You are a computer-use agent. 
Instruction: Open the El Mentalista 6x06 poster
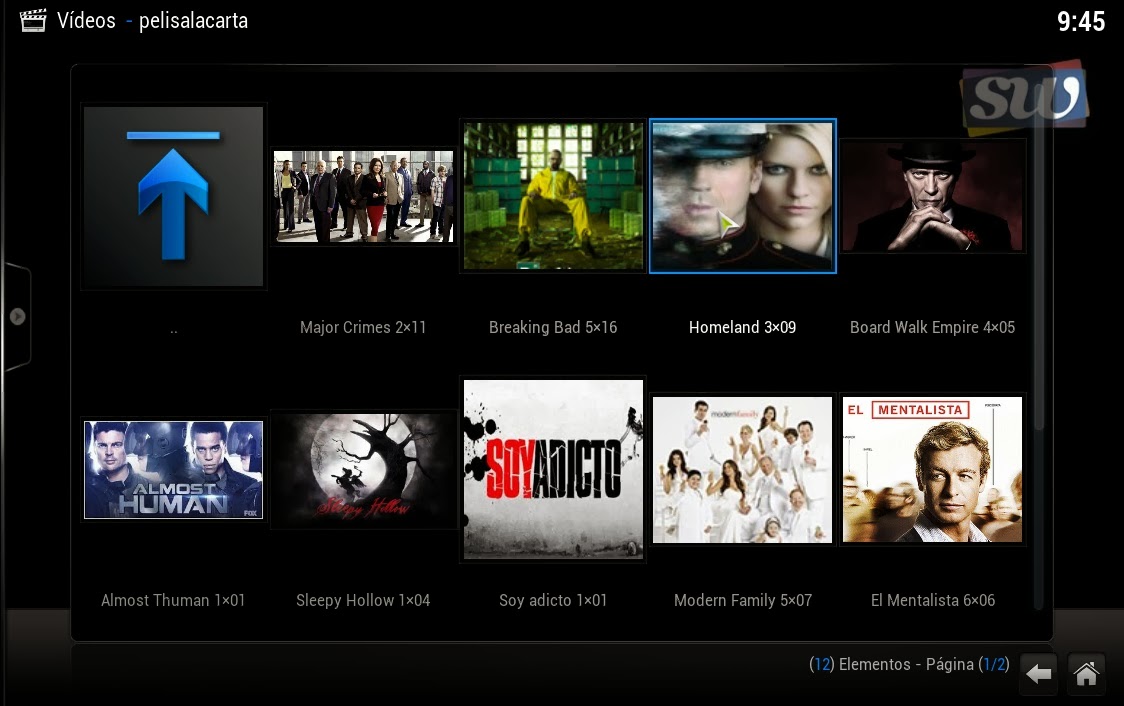[933, 469]
